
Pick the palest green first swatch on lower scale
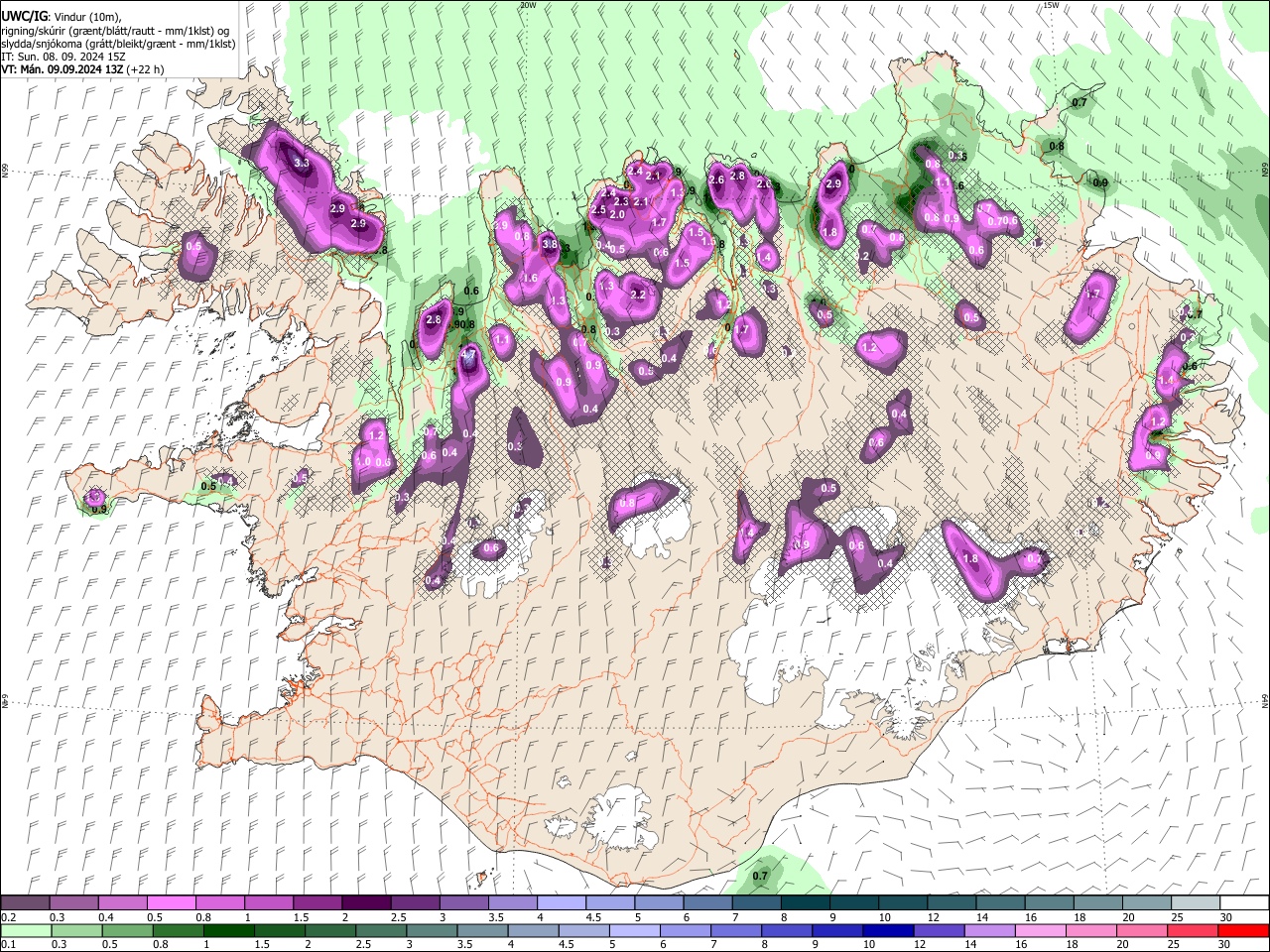(25, 930)
